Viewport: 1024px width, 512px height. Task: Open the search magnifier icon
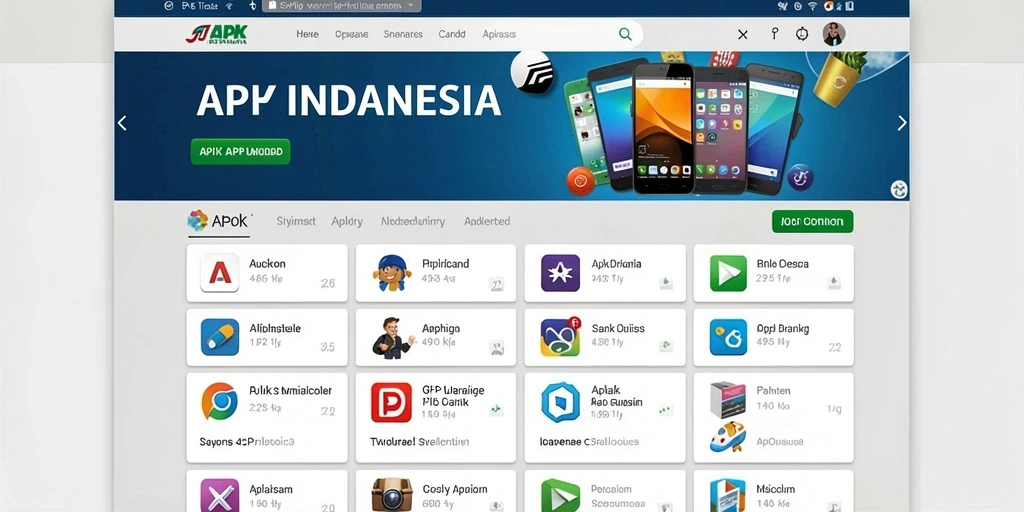625,34
